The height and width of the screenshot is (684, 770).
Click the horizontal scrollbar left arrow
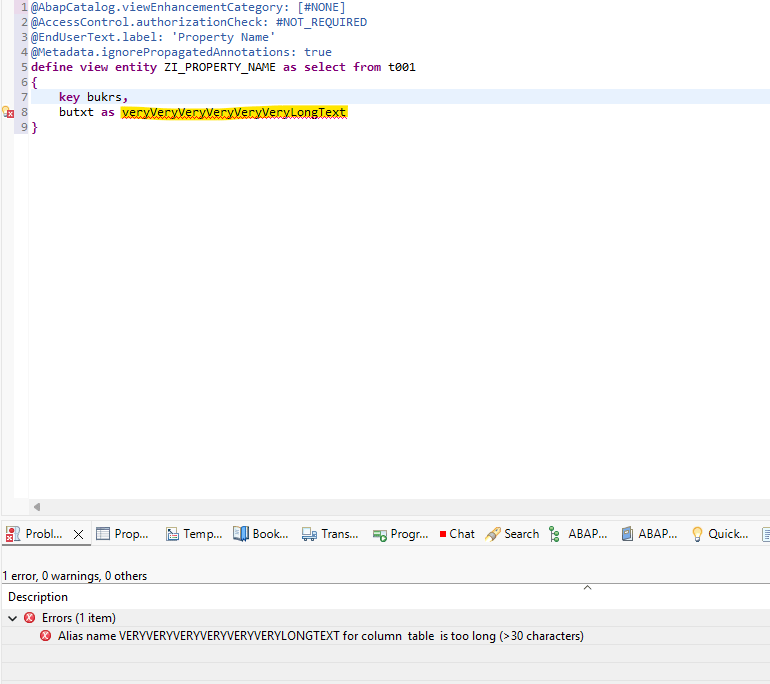pos(37,507)
